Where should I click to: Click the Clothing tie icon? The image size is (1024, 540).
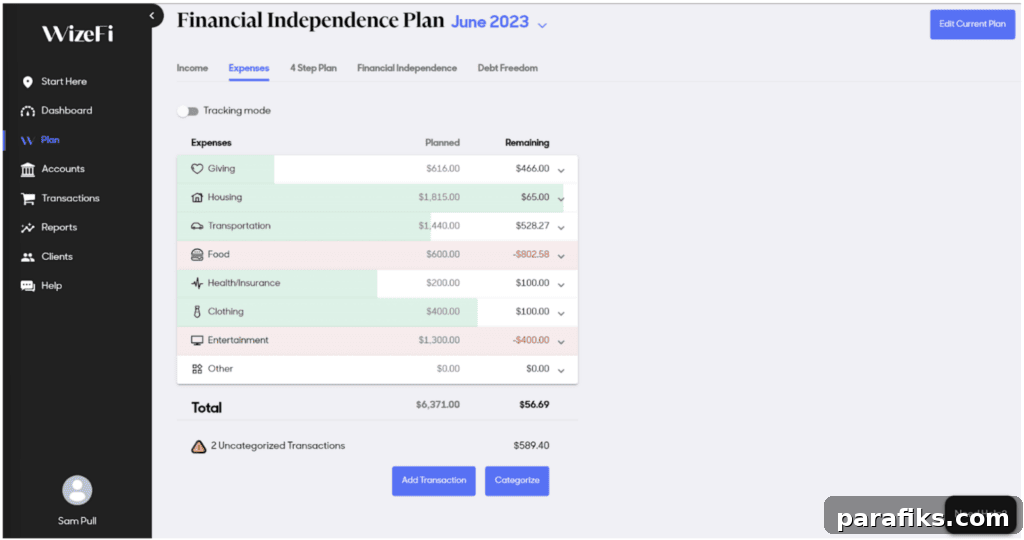pos(197,312)
